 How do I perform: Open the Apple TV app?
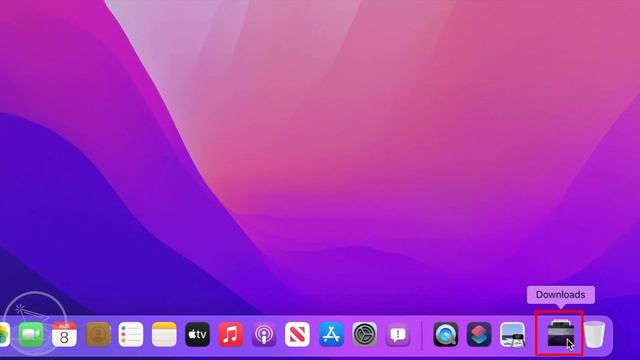198,334
